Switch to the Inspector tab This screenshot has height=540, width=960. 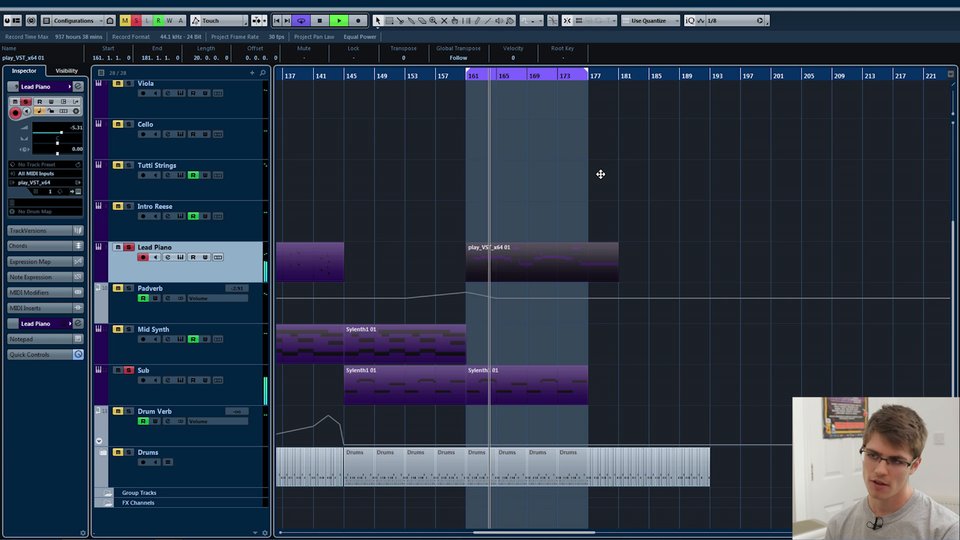(x=24, y=71)
